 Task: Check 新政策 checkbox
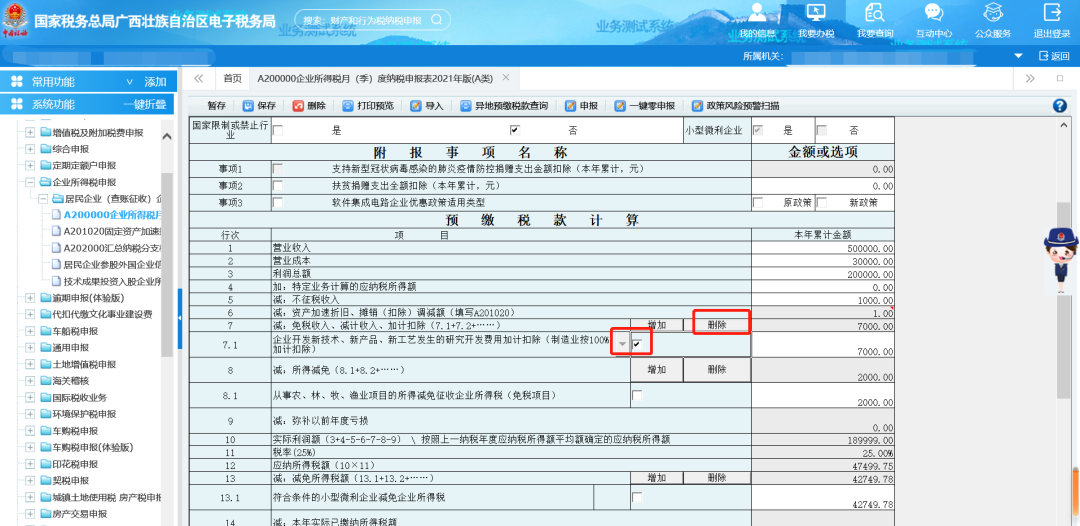[x=822, y=203]
